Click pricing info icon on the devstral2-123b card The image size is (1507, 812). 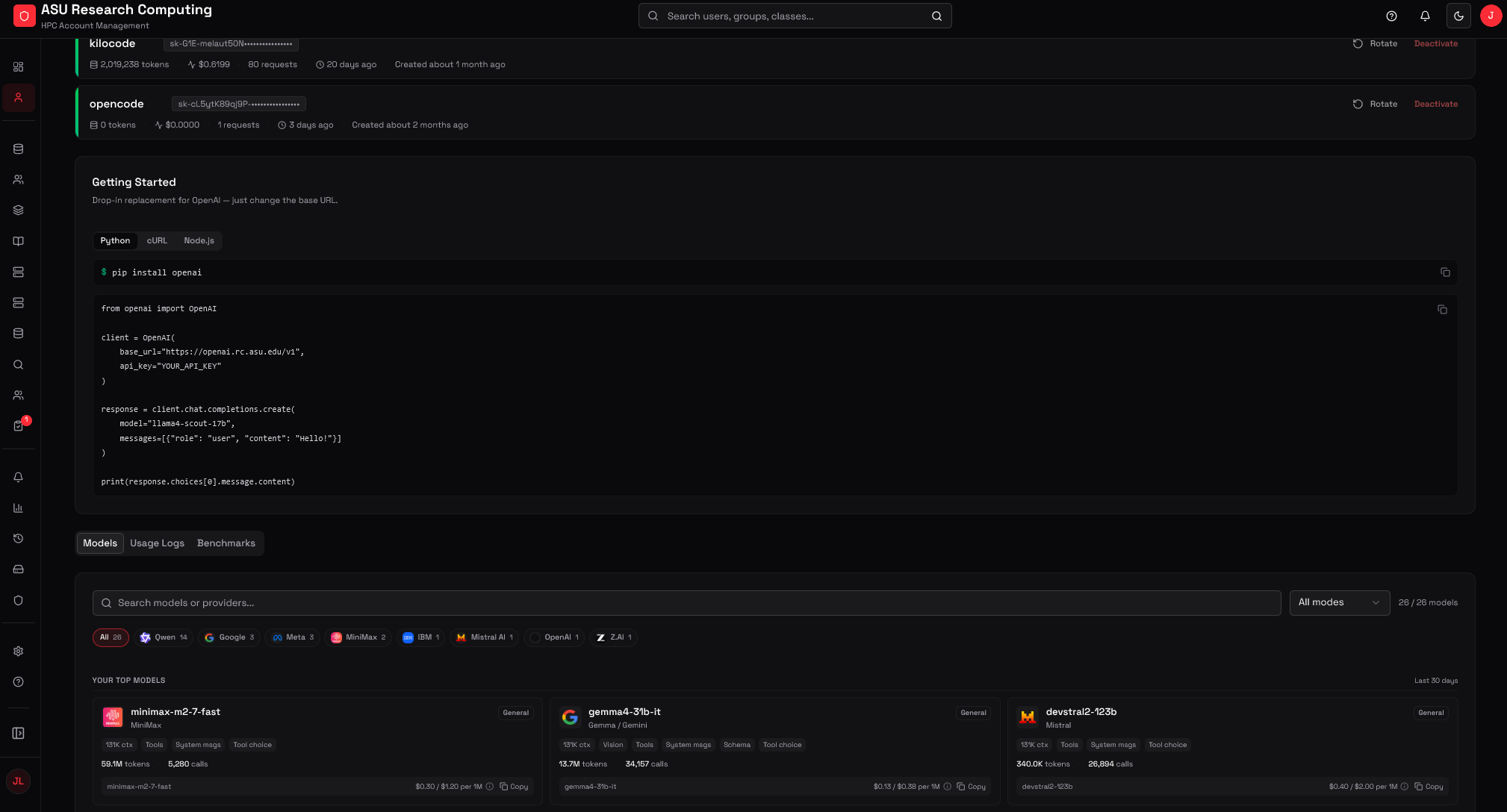(x=1405, y=787)
